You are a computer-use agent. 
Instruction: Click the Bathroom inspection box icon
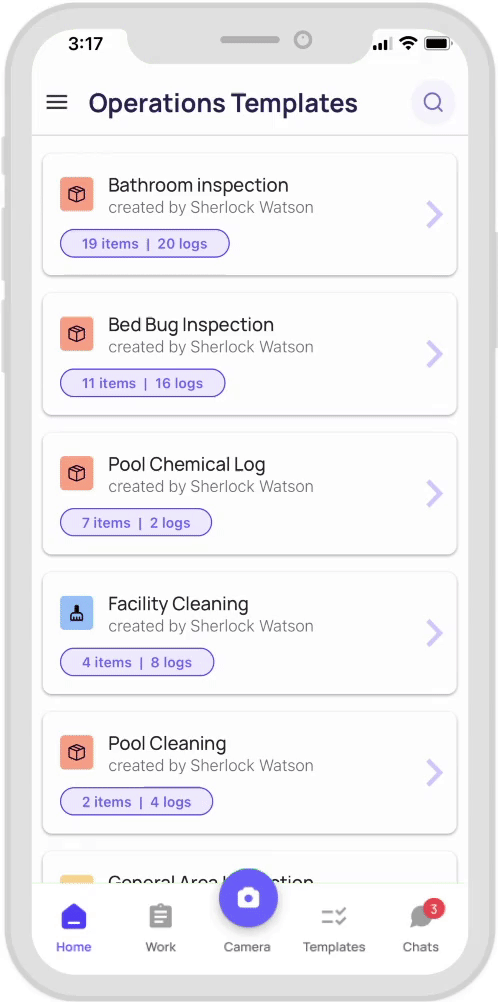pos(77,194)
